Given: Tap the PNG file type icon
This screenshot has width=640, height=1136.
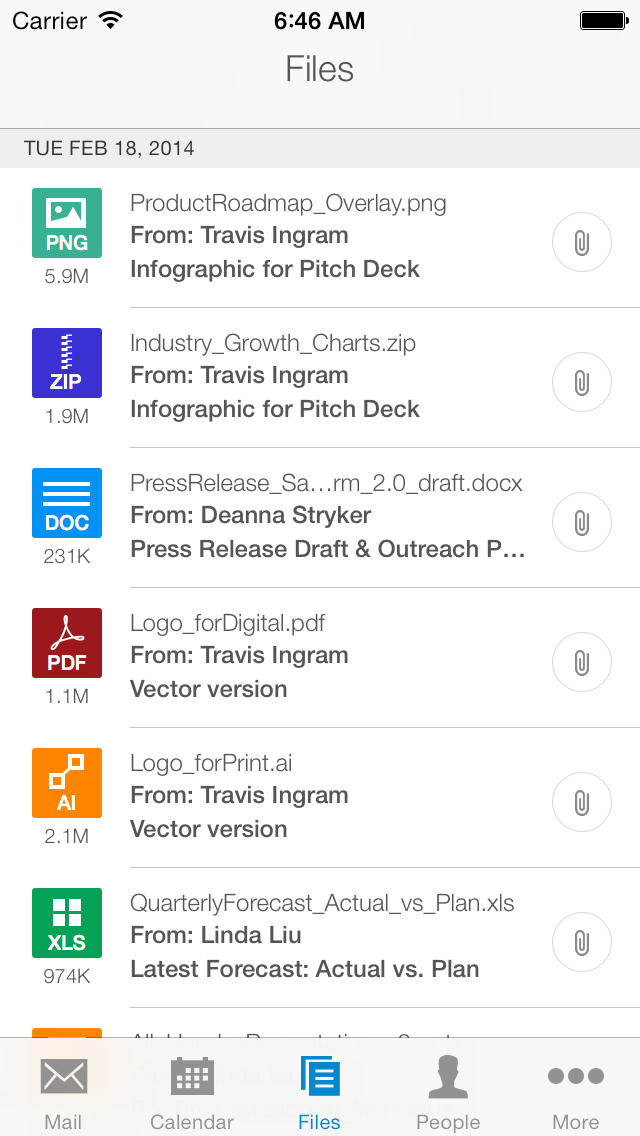Looking at the screenshot, I should 67,222.
